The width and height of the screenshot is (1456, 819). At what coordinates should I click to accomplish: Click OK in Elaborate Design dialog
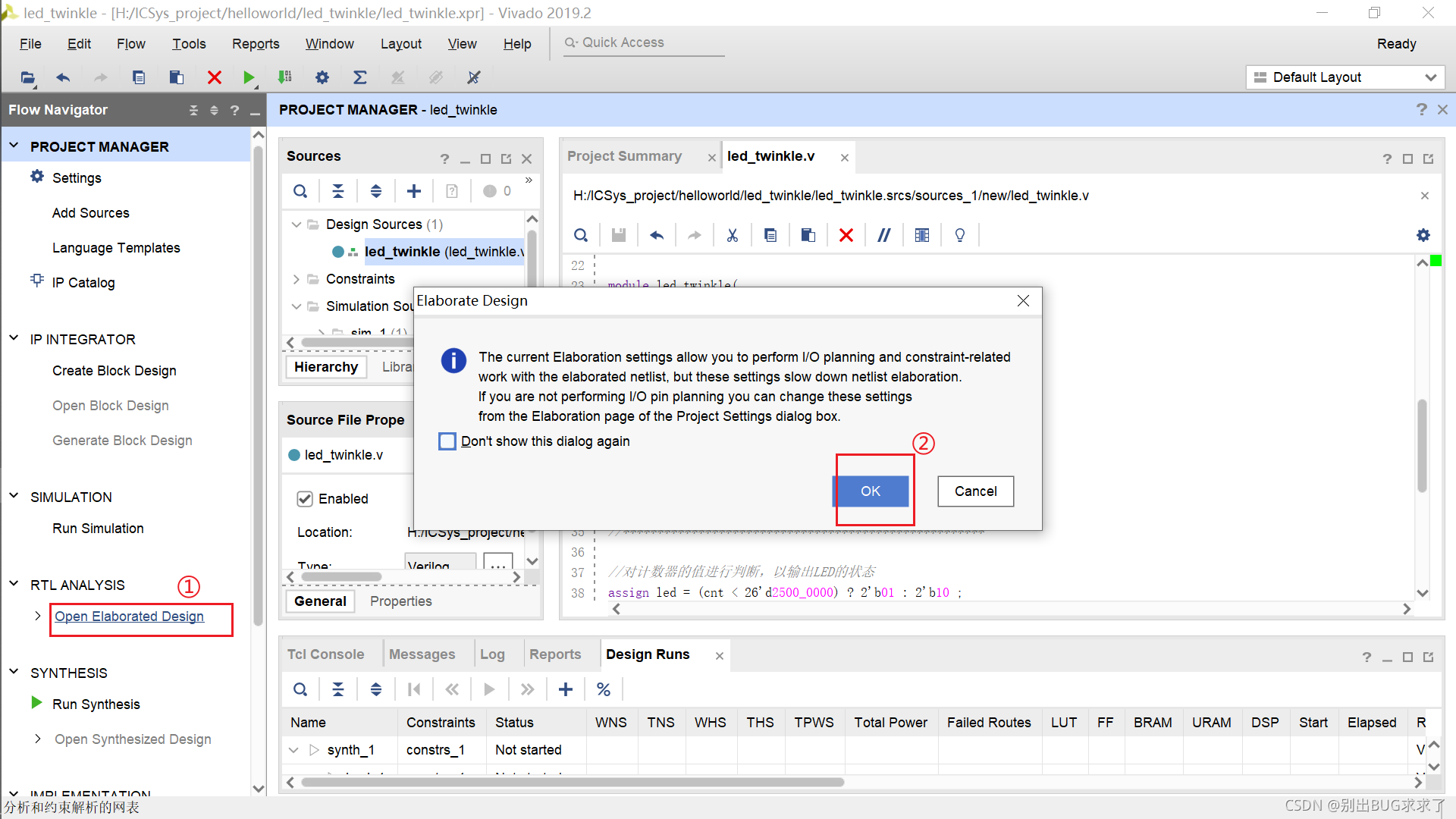click(870, 491)
